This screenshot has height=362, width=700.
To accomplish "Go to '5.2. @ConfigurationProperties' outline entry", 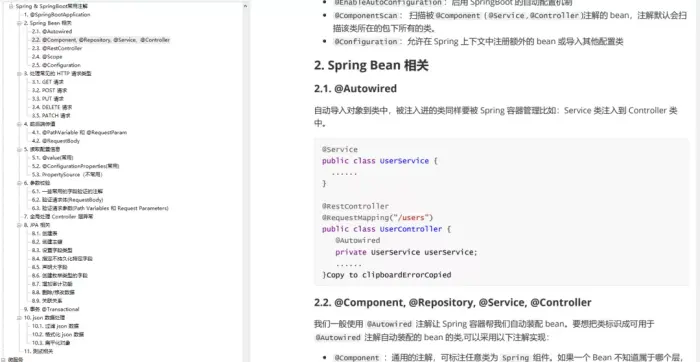I will tap(75, 166).
